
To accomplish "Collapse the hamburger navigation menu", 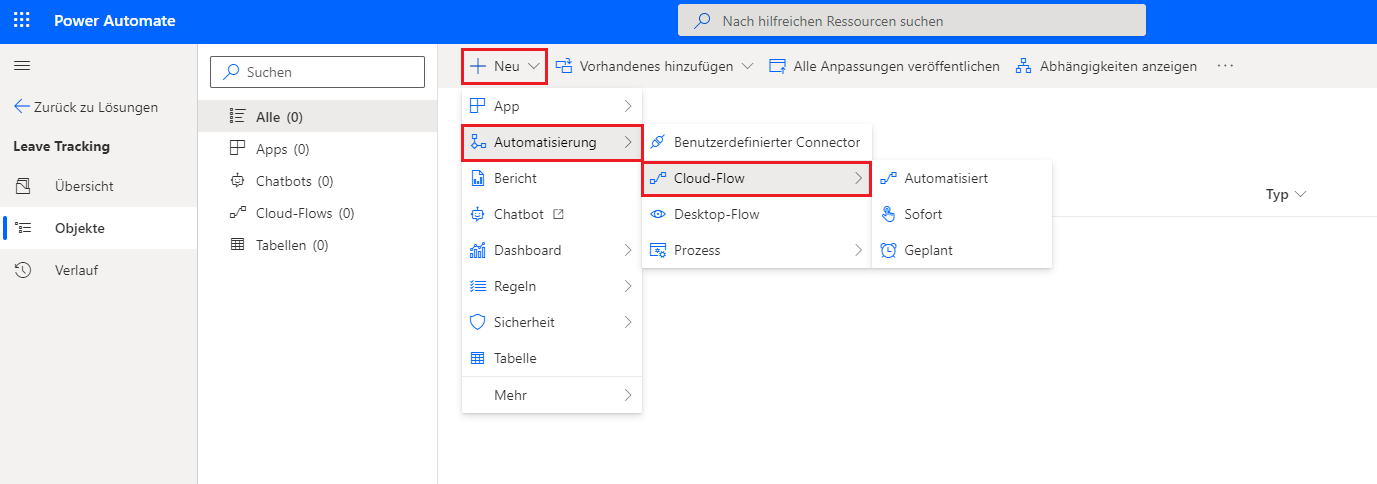I will pyautogui.click(x=22, y=66).
